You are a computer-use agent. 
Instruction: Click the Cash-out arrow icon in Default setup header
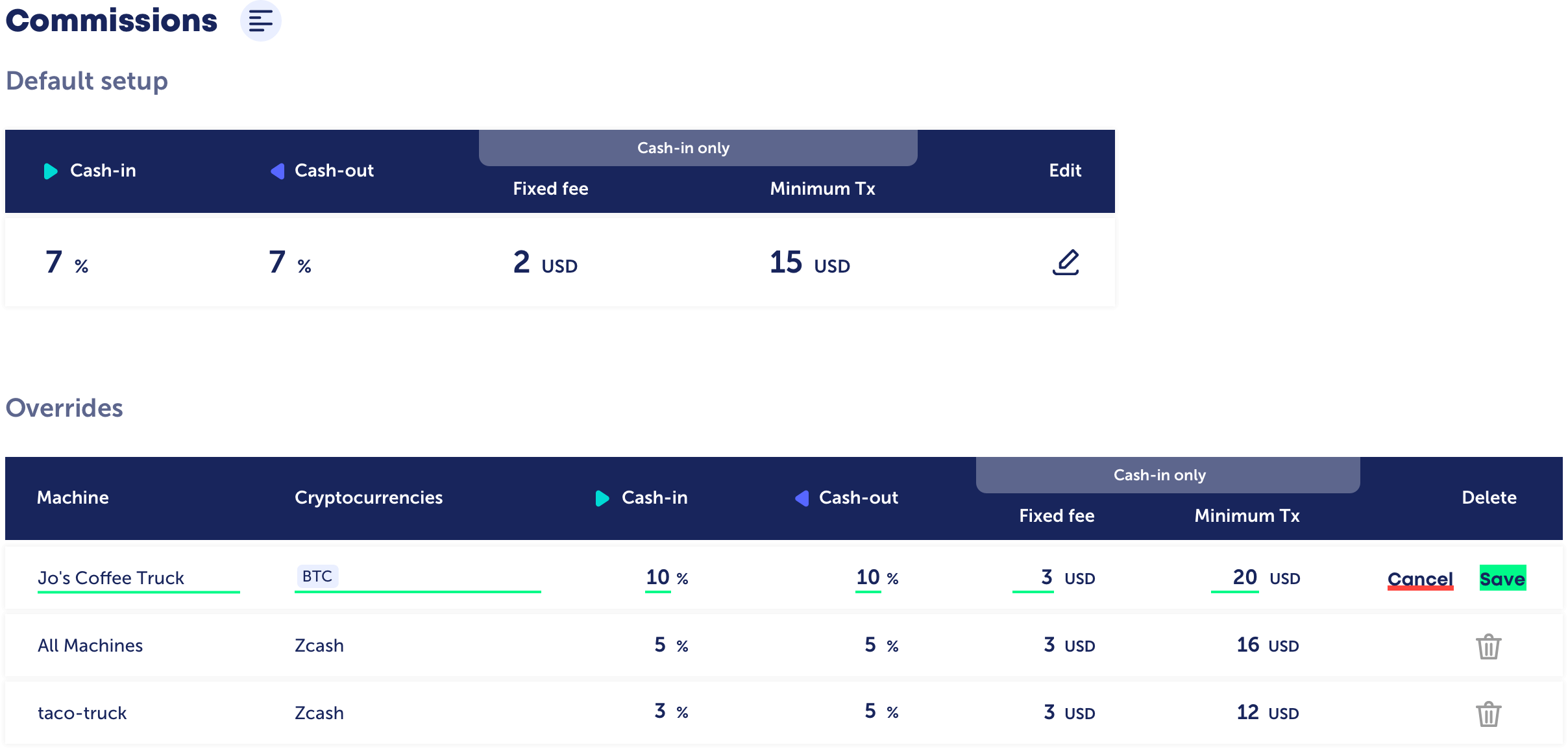(x=278, y=171)
